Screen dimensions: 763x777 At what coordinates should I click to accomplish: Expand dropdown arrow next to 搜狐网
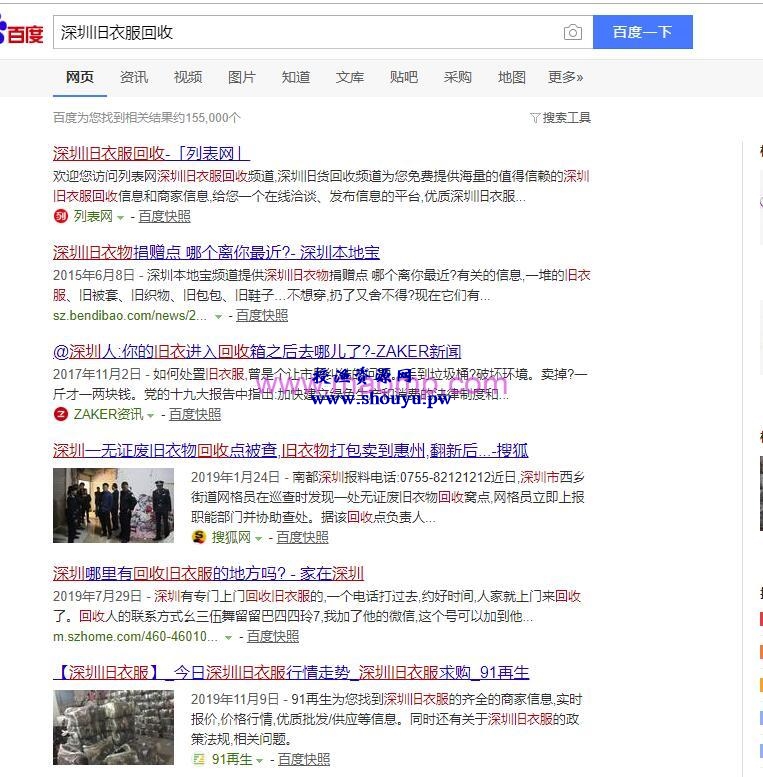tap(258, 538)
